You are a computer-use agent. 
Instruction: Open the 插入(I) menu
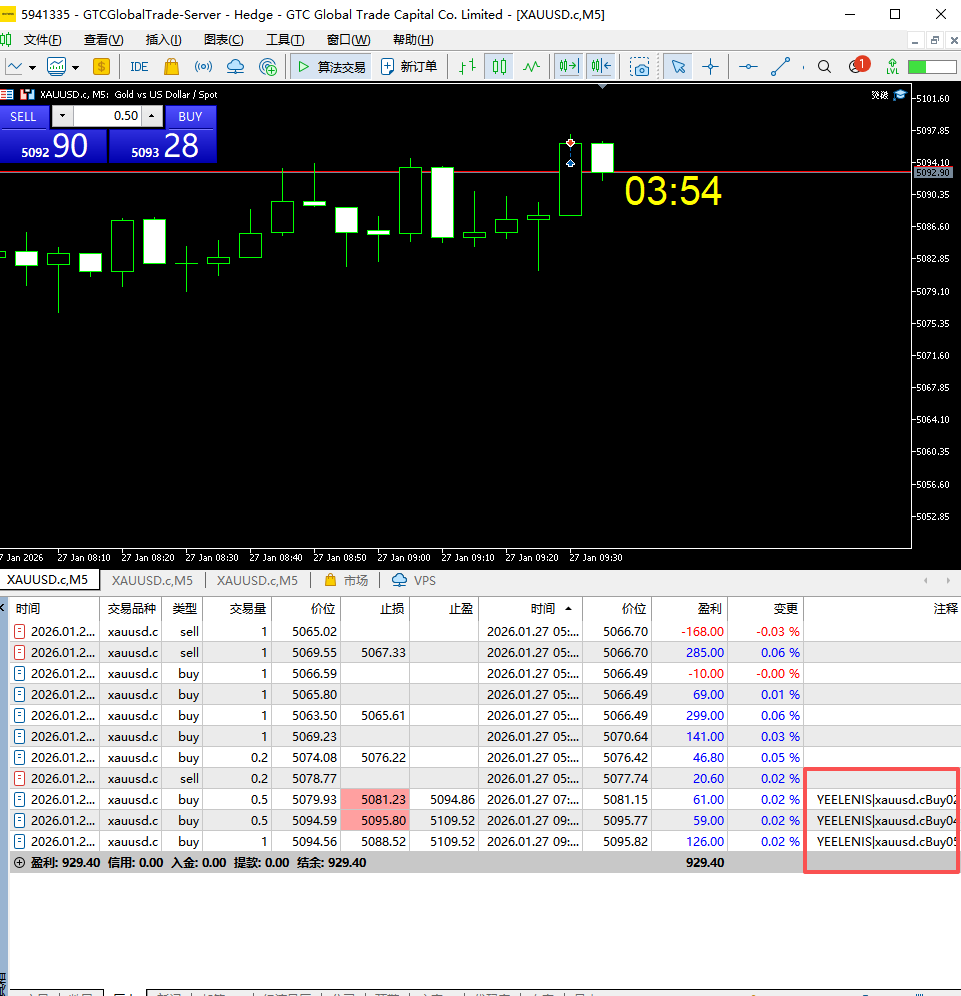(x=163, y=40)
